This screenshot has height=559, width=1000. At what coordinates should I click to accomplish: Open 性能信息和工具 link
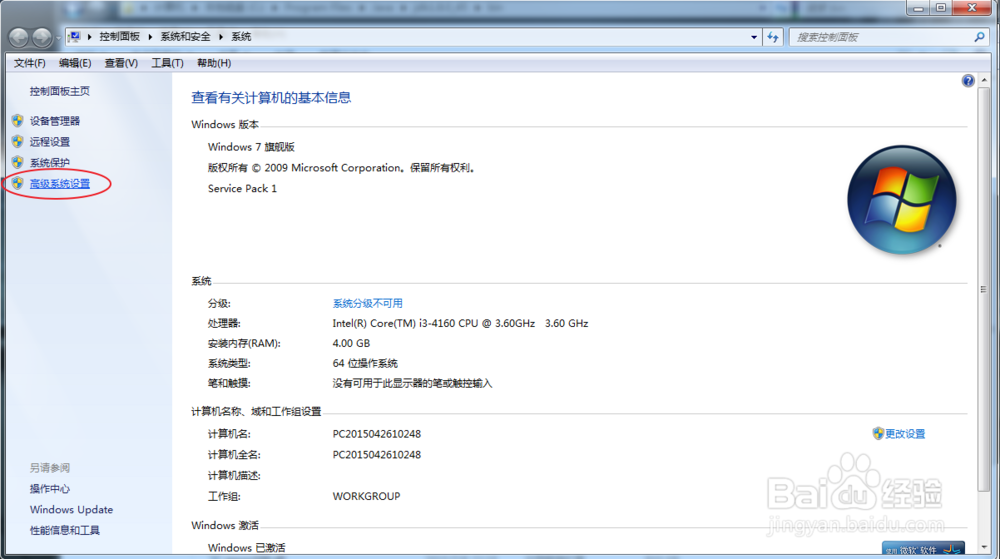[x=64, y=530]
